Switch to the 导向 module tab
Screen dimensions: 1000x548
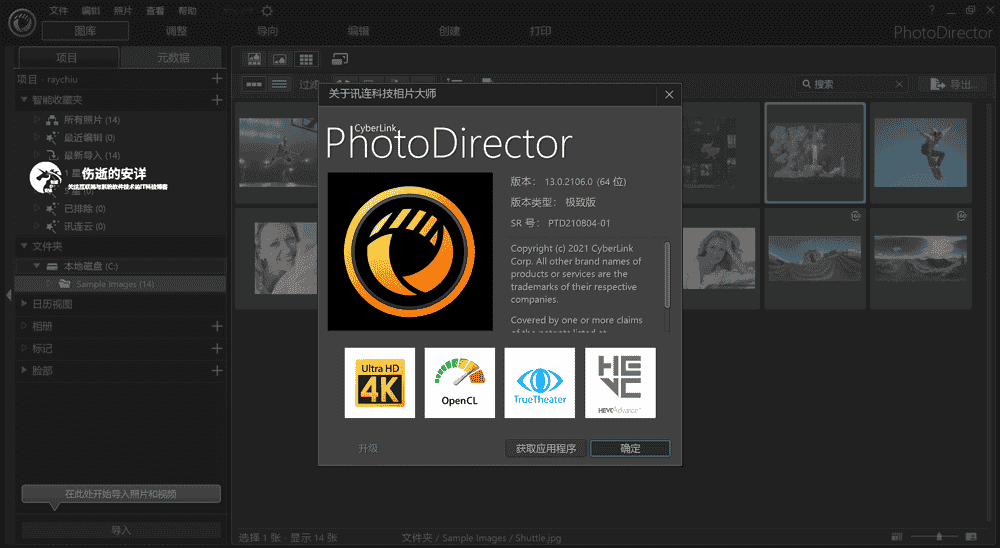click(267, 31)
